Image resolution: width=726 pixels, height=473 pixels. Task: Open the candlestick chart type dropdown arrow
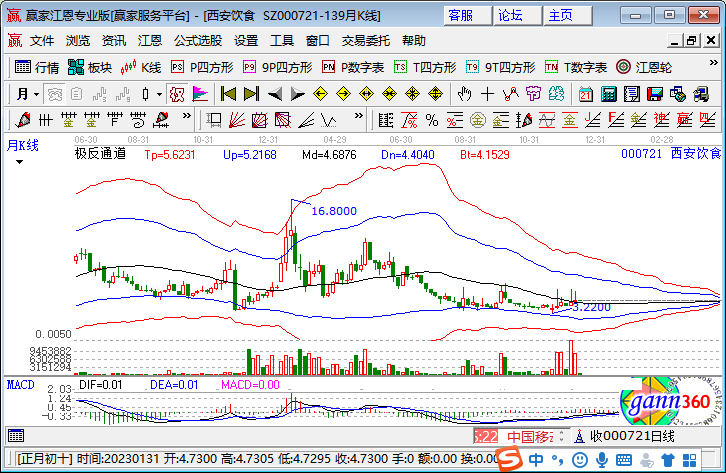tap(159, 95)
